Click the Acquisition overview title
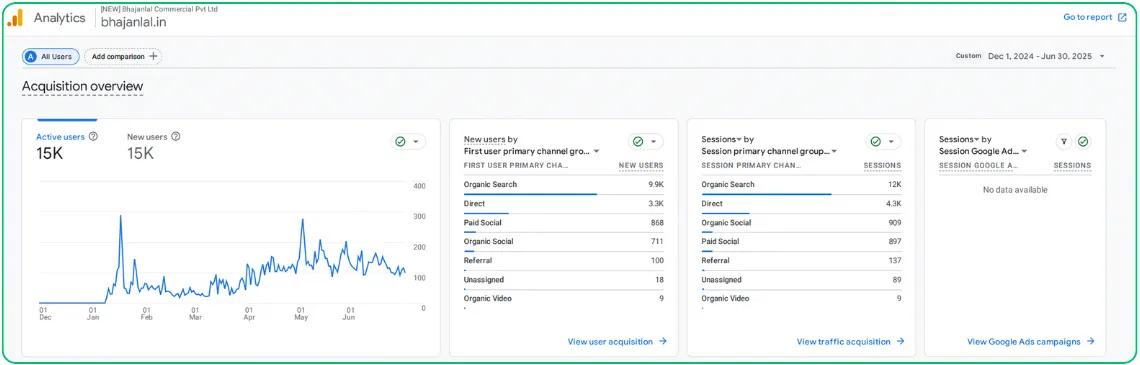Image resolution: width=1140 pixels, height=365 pixels. point(83,87)
